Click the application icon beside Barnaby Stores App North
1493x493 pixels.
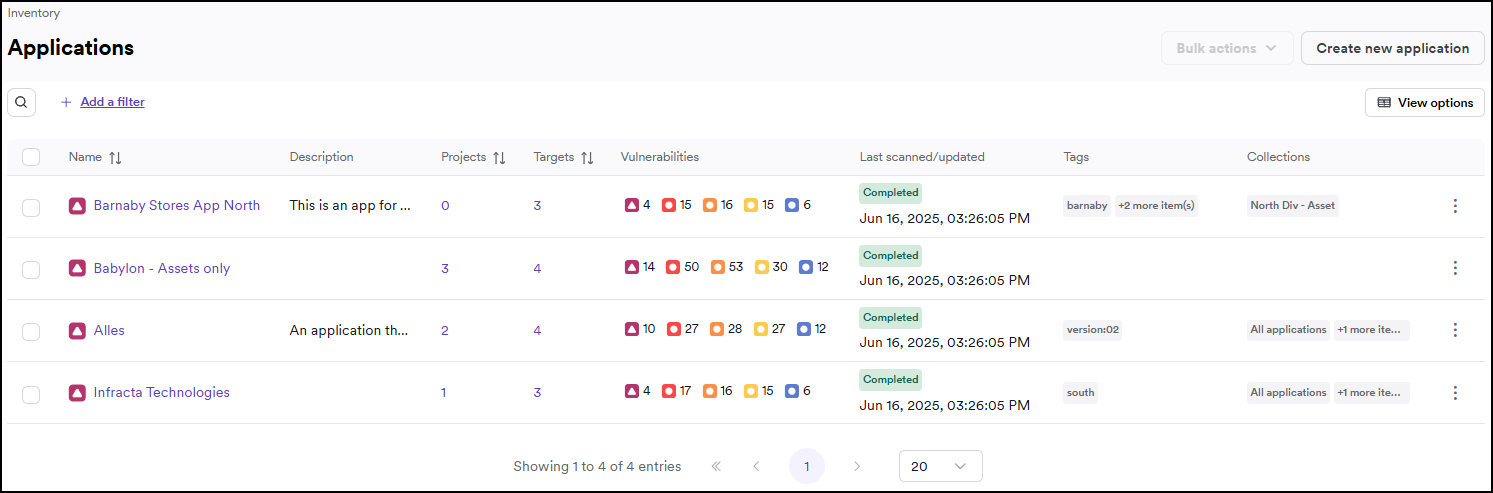pyautogui.click(x=77, y=206)
